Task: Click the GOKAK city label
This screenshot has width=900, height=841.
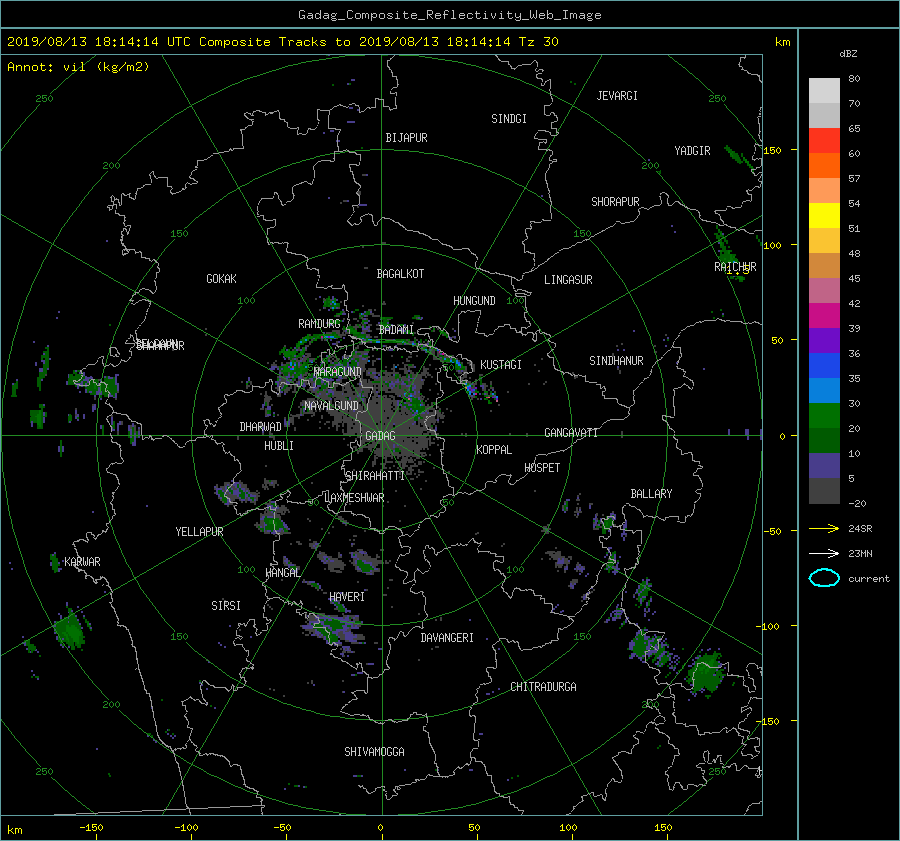Action: click(222, 279)
